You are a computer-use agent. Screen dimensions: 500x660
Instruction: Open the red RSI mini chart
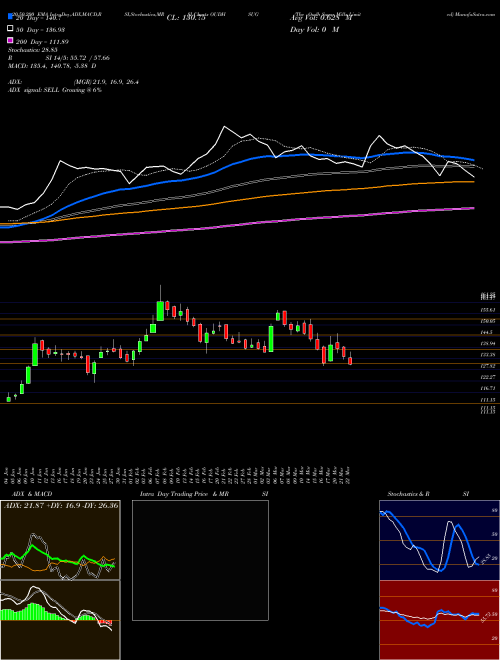click(x=439, y=620)
